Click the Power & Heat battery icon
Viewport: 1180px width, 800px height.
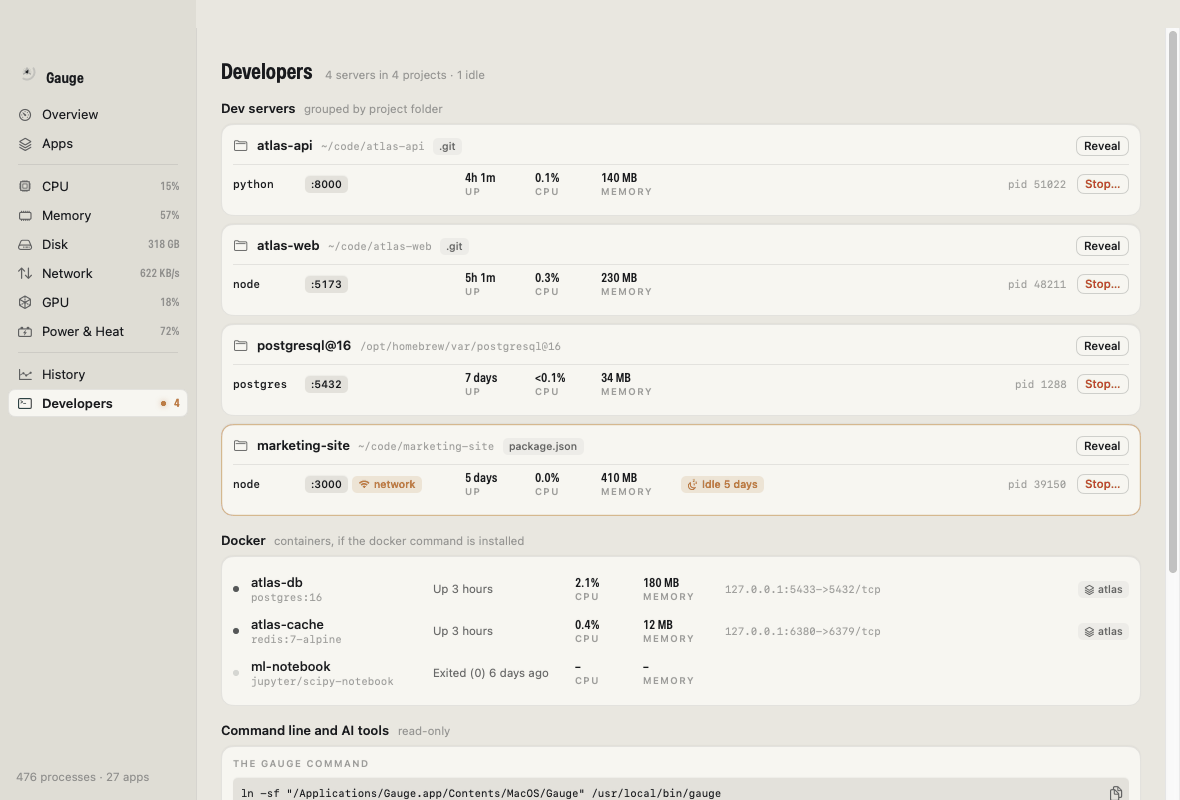(x=25, y=331)
